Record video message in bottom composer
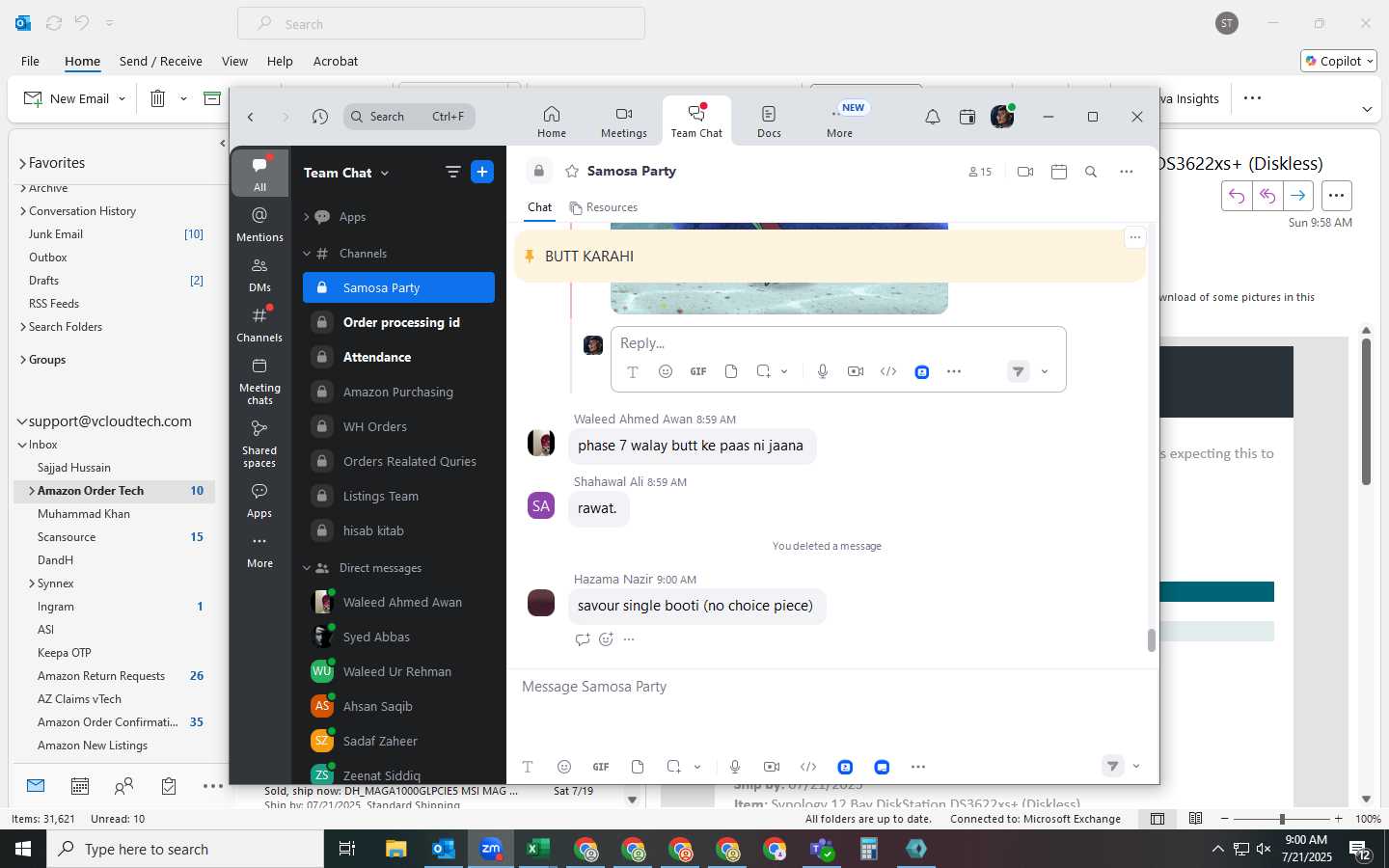 tap(772, 767)
